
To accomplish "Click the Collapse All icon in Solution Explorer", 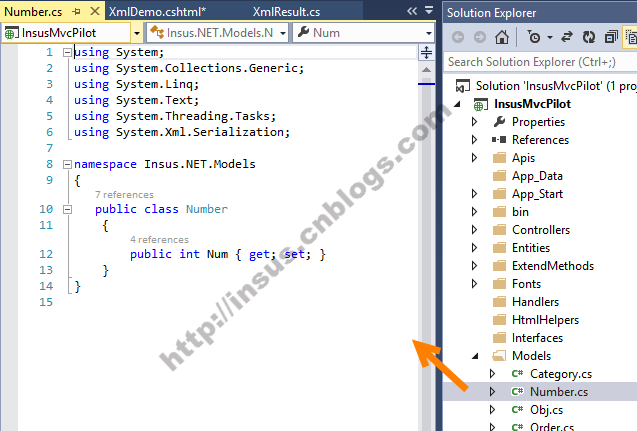I will click(x=611, y=37).
